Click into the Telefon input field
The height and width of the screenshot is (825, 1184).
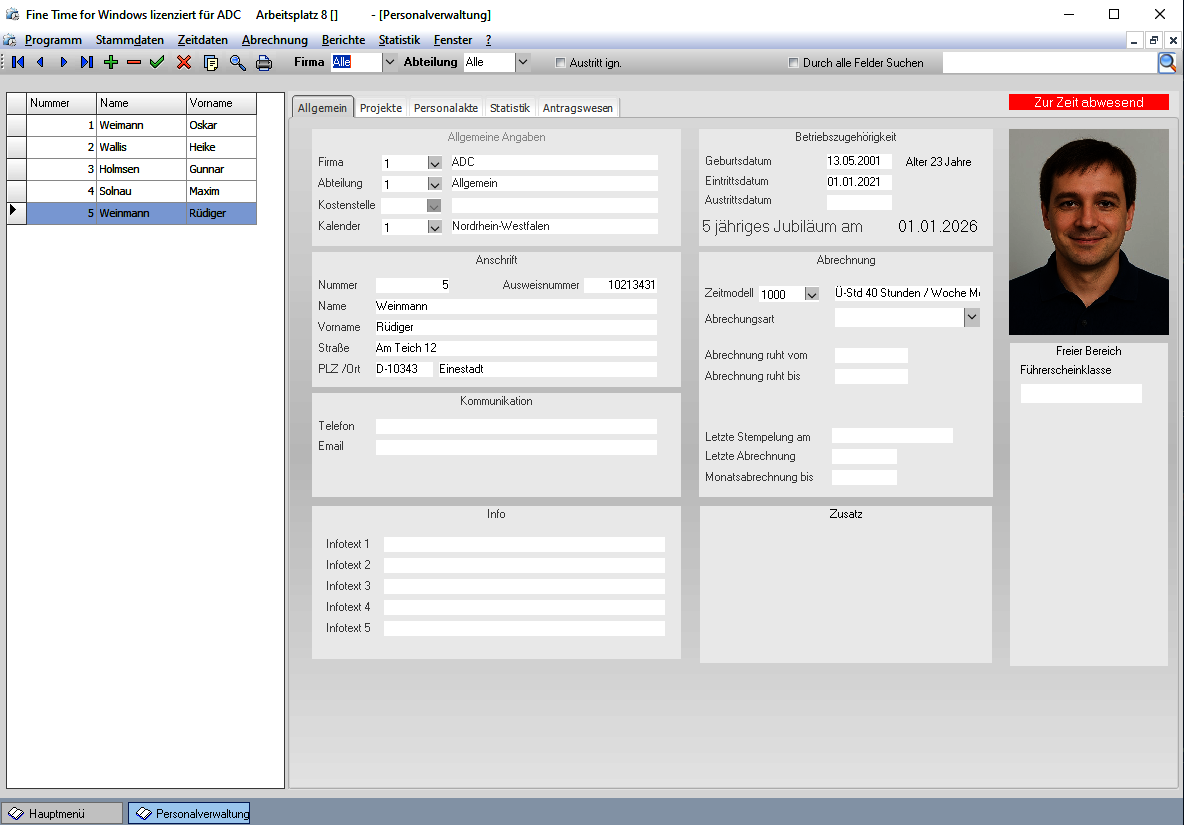(516, 427)
